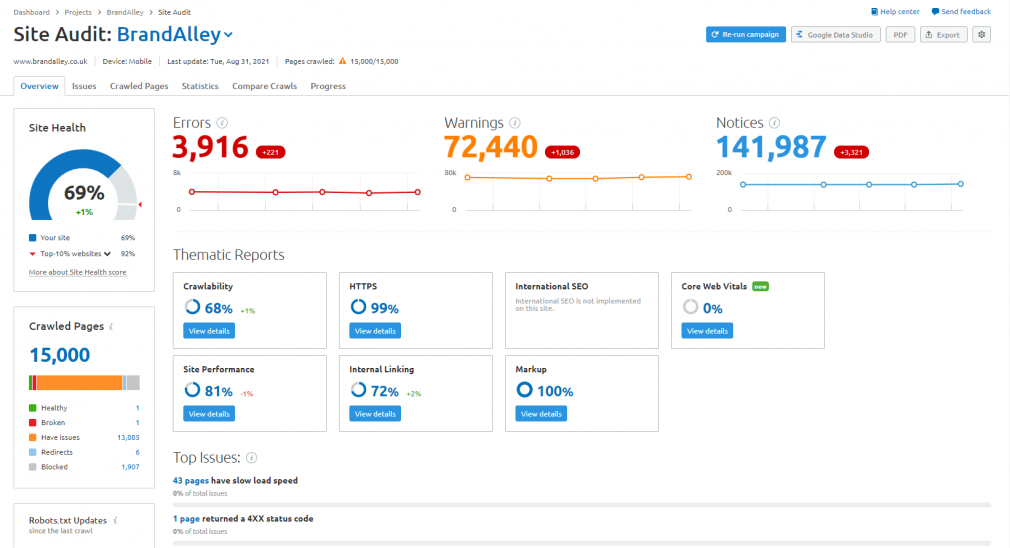The height and width of the screenshot is (548, 1010).
Task: Click the PDF button
Action: 900,35
